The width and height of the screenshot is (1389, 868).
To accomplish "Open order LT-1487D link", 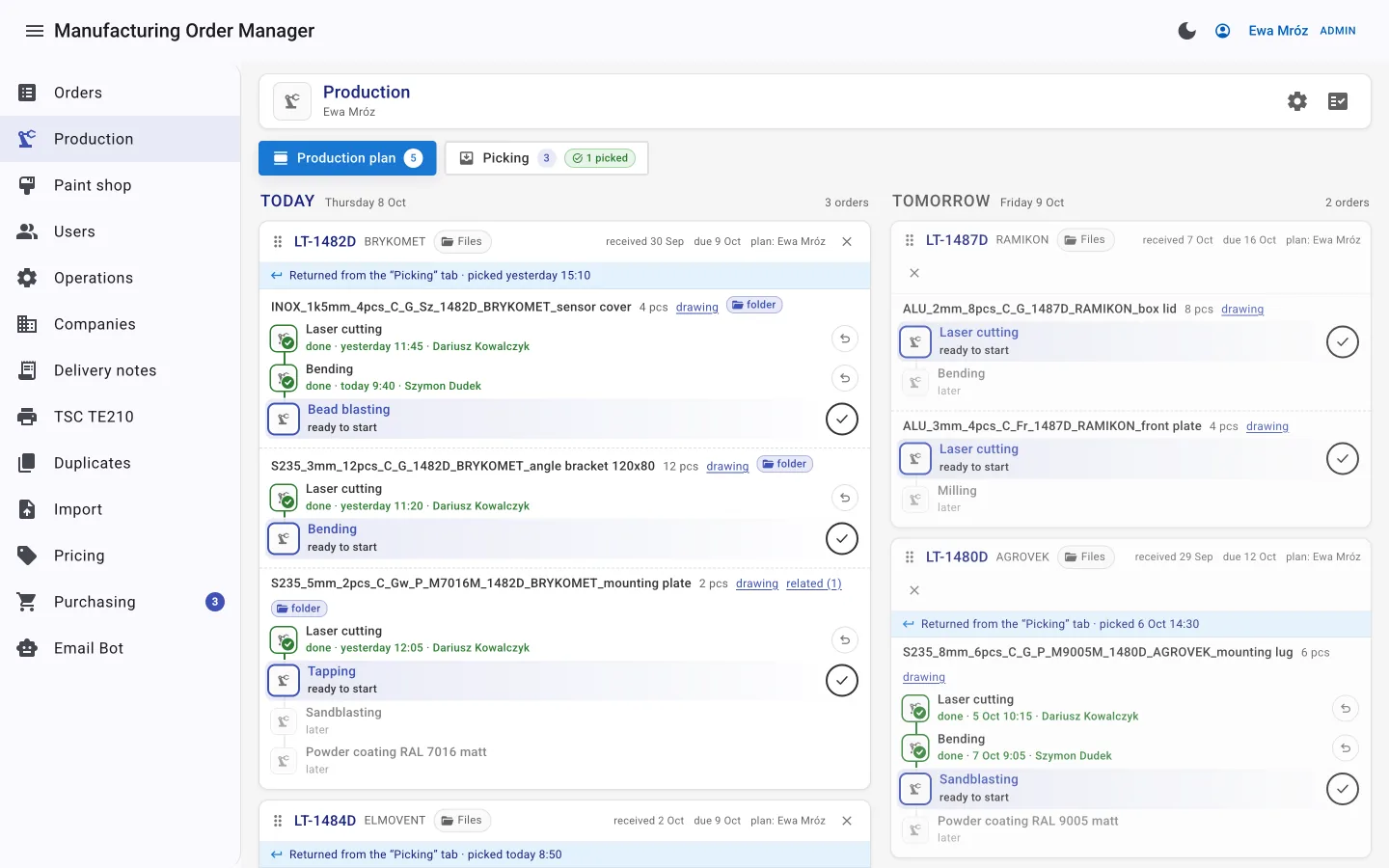I will point(957,240).
